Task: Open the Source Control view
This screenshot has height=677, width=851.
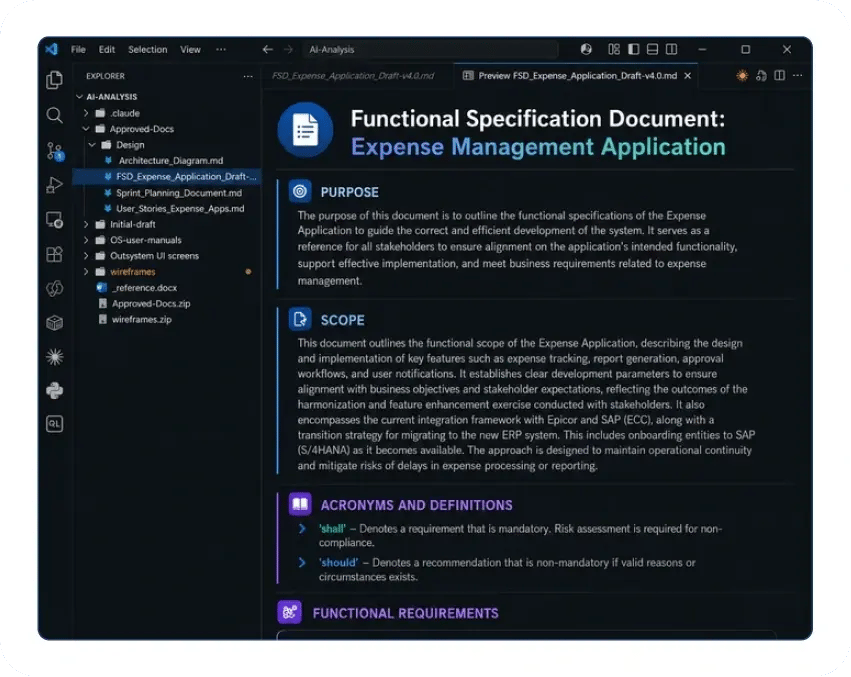Action: (55, 151)
